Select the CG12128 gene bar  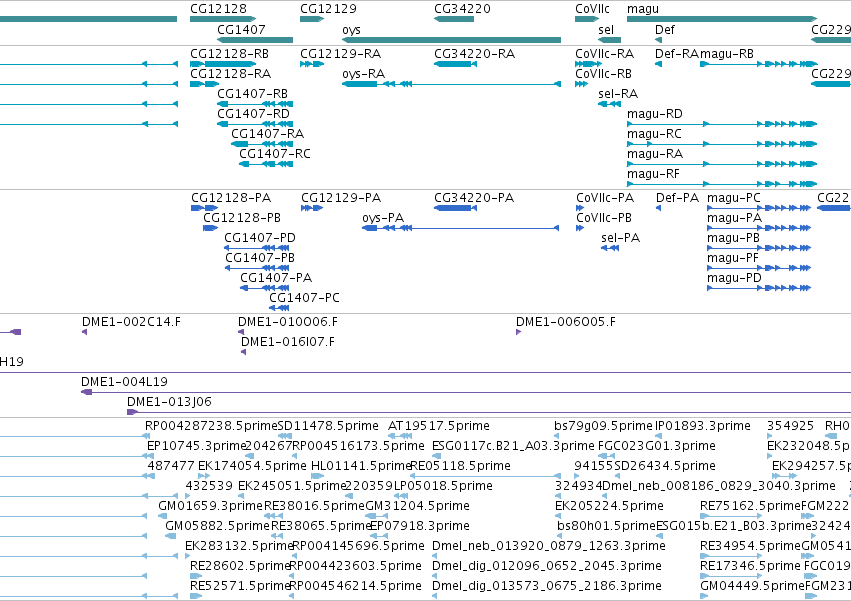coord(223,19)
